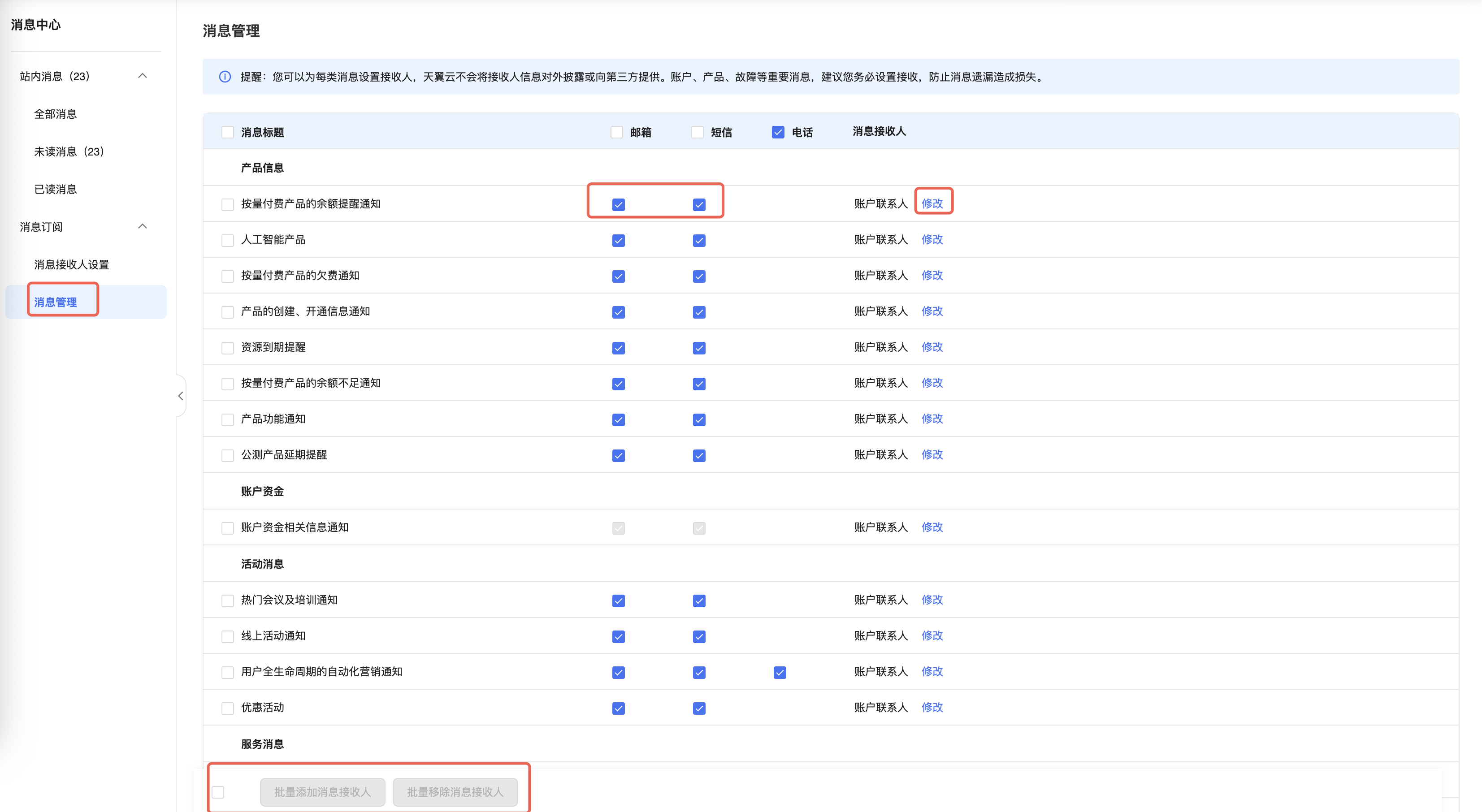Click 修改 for 按量付费产品的余额提醒通知

click(932, 203)
